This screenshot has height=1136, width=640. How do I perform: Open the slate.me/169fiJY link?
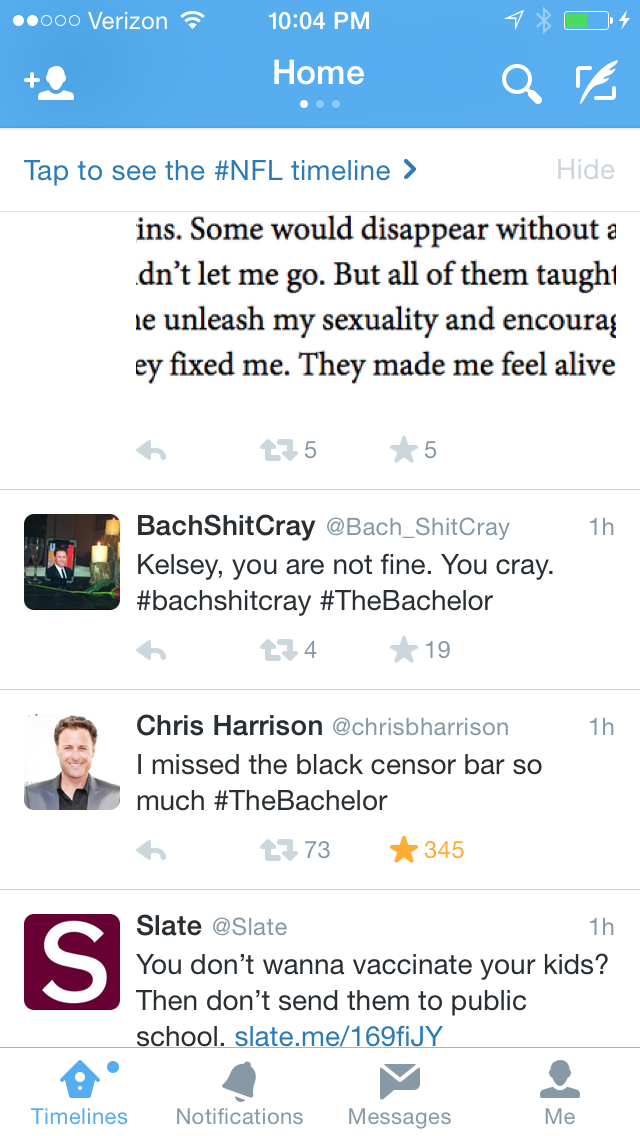pyautogui.click(x=338, y=1037)
